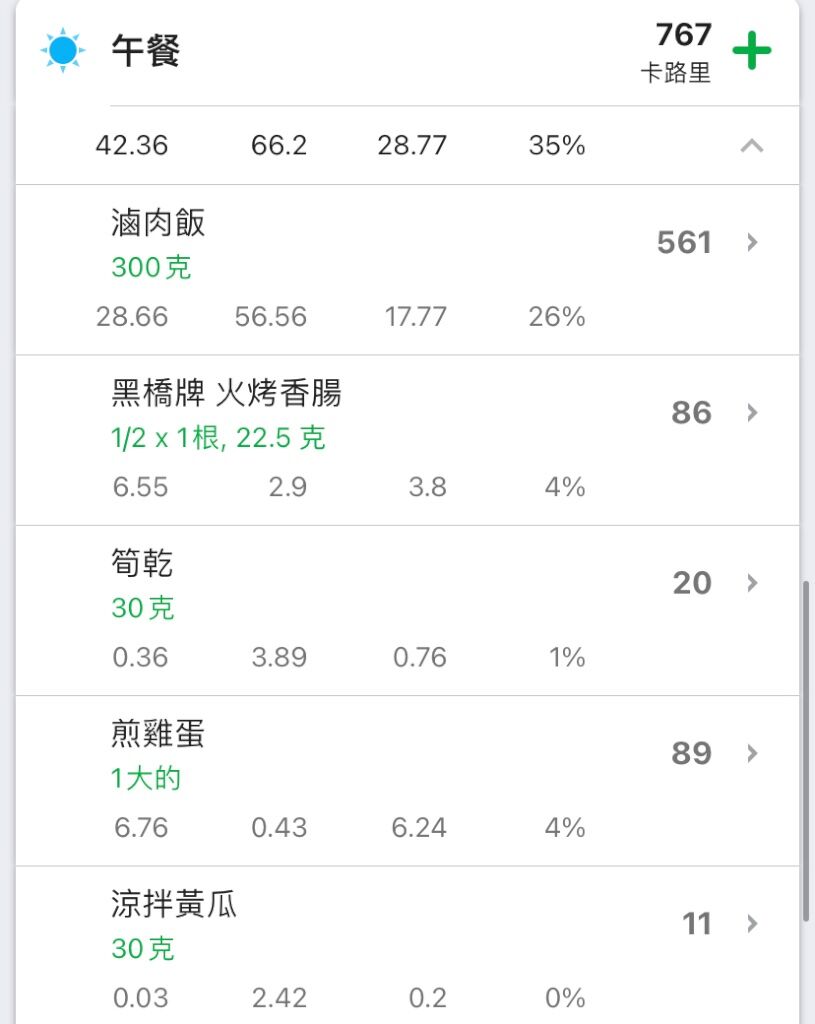The width and height of the screenshot is (815, 1024).
Task: Tap the 767 卡路里 lunch total
Action: (676, 52)
